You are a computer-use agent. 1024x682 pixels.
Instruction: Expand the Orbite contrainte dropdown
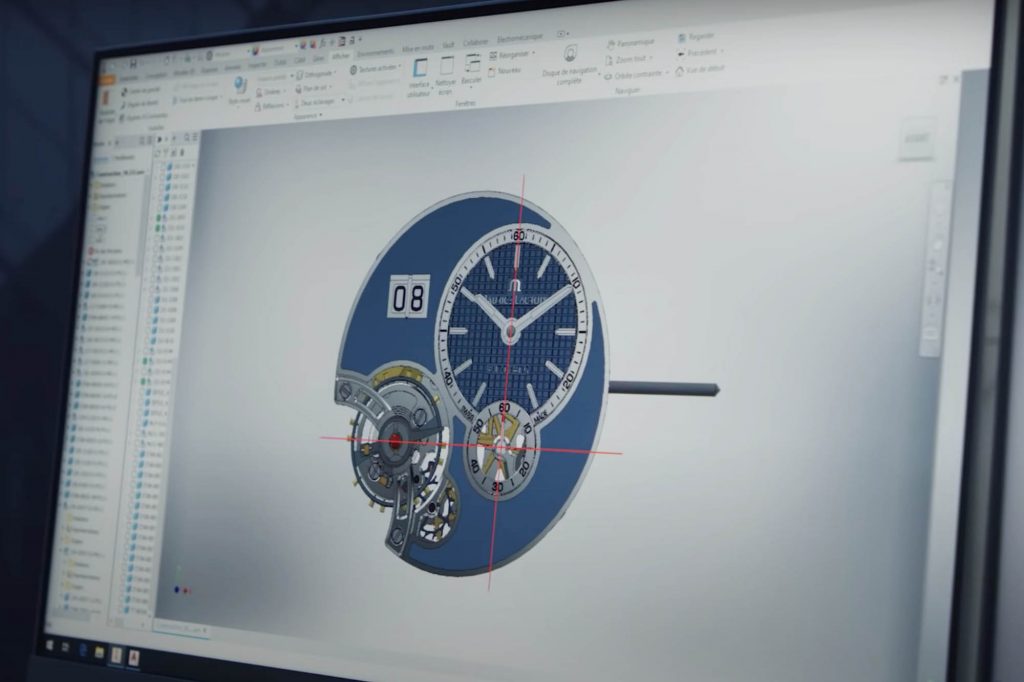pos(636,76)
